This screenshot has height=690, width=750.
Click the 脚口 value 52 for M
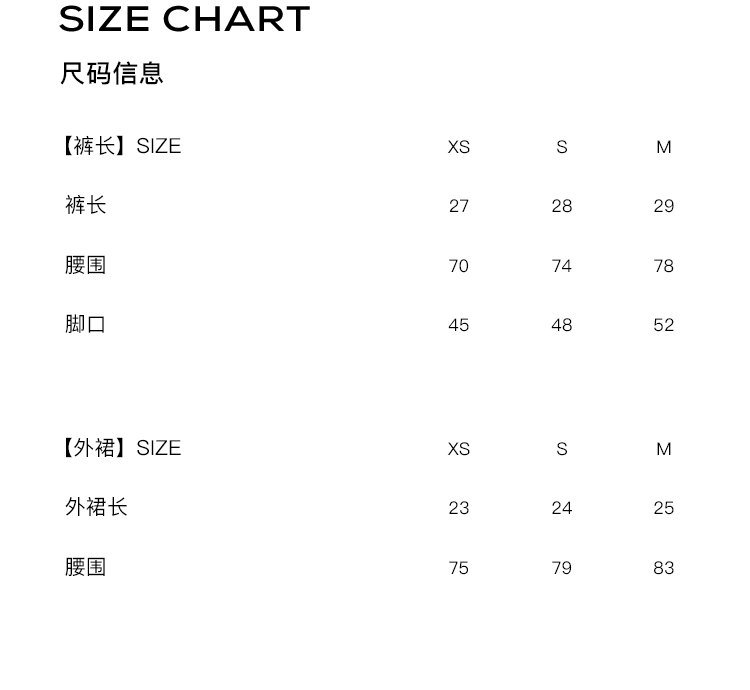664,325
